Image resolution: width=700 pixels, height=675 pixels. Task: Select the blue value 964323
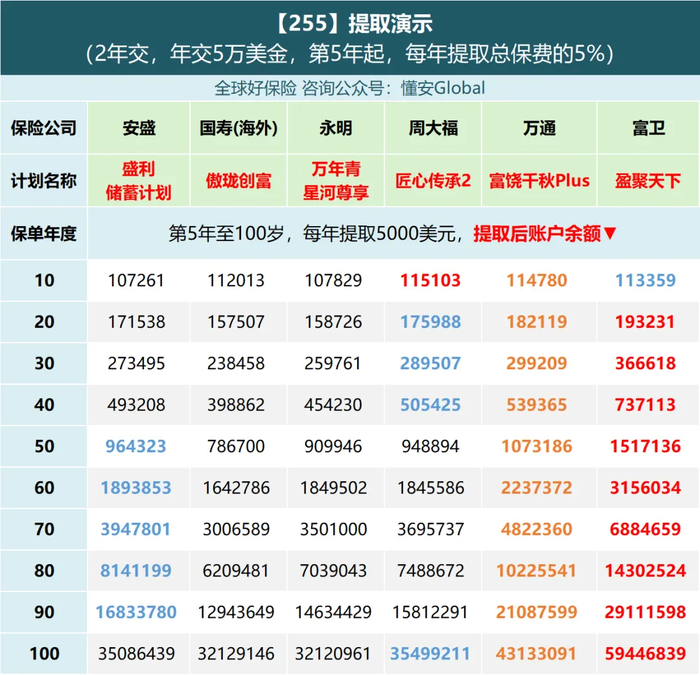pyautogui.click(x=136, y=446)
